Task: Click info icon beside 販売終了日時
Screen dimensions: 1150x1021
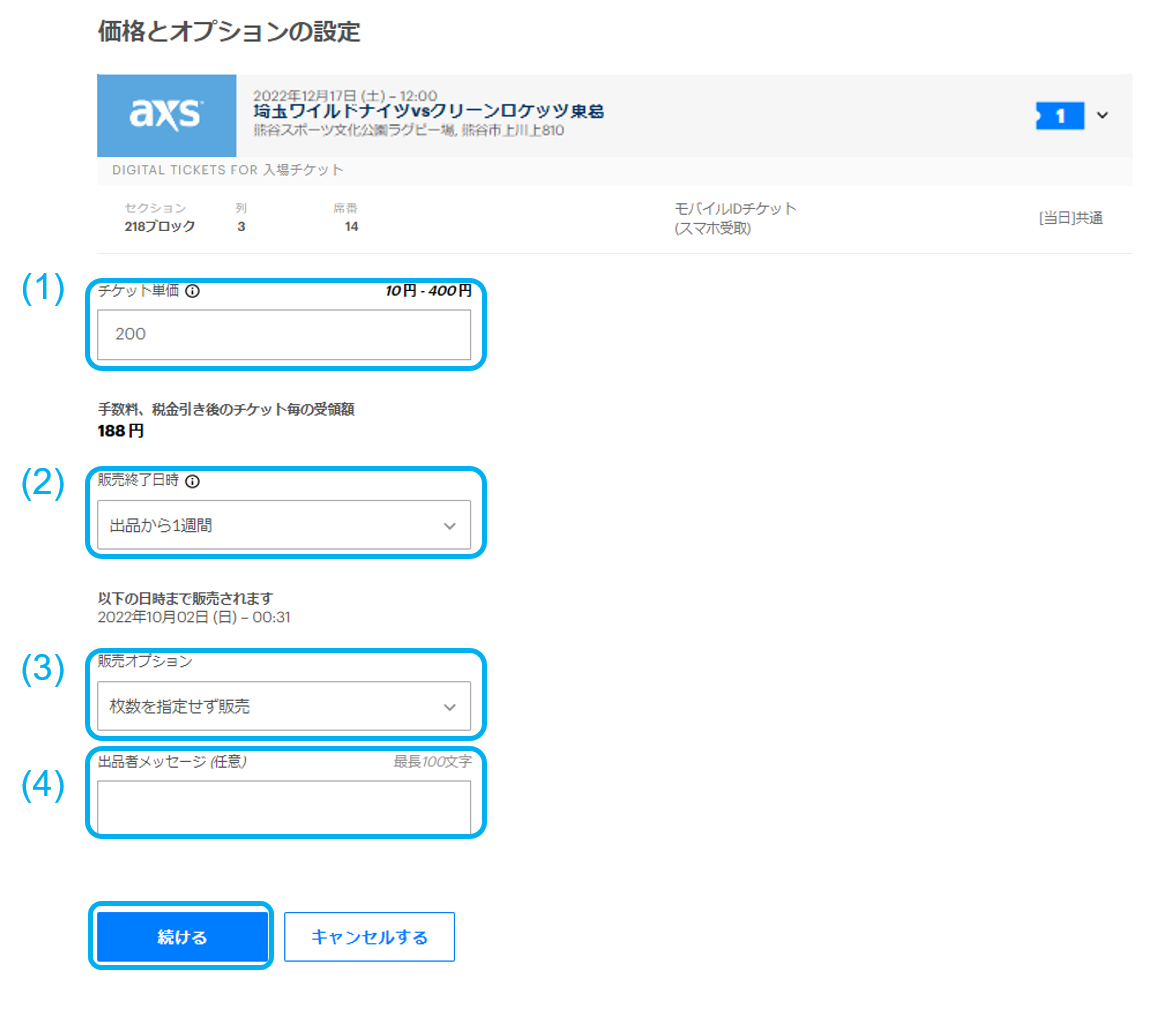Action: tap(193, 481)
